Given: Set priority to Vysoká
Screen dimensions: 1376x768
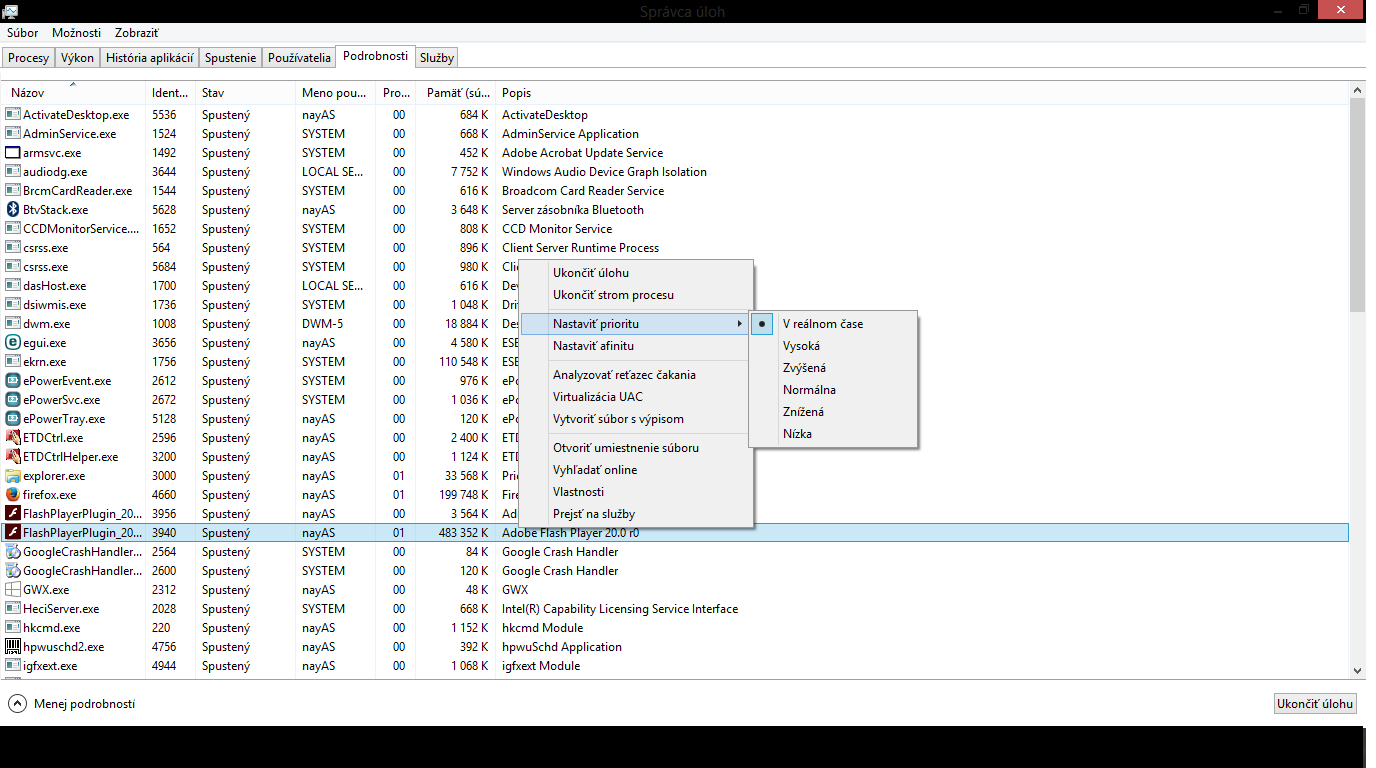Looking at the screenshot, I should (x=801, y=346).
